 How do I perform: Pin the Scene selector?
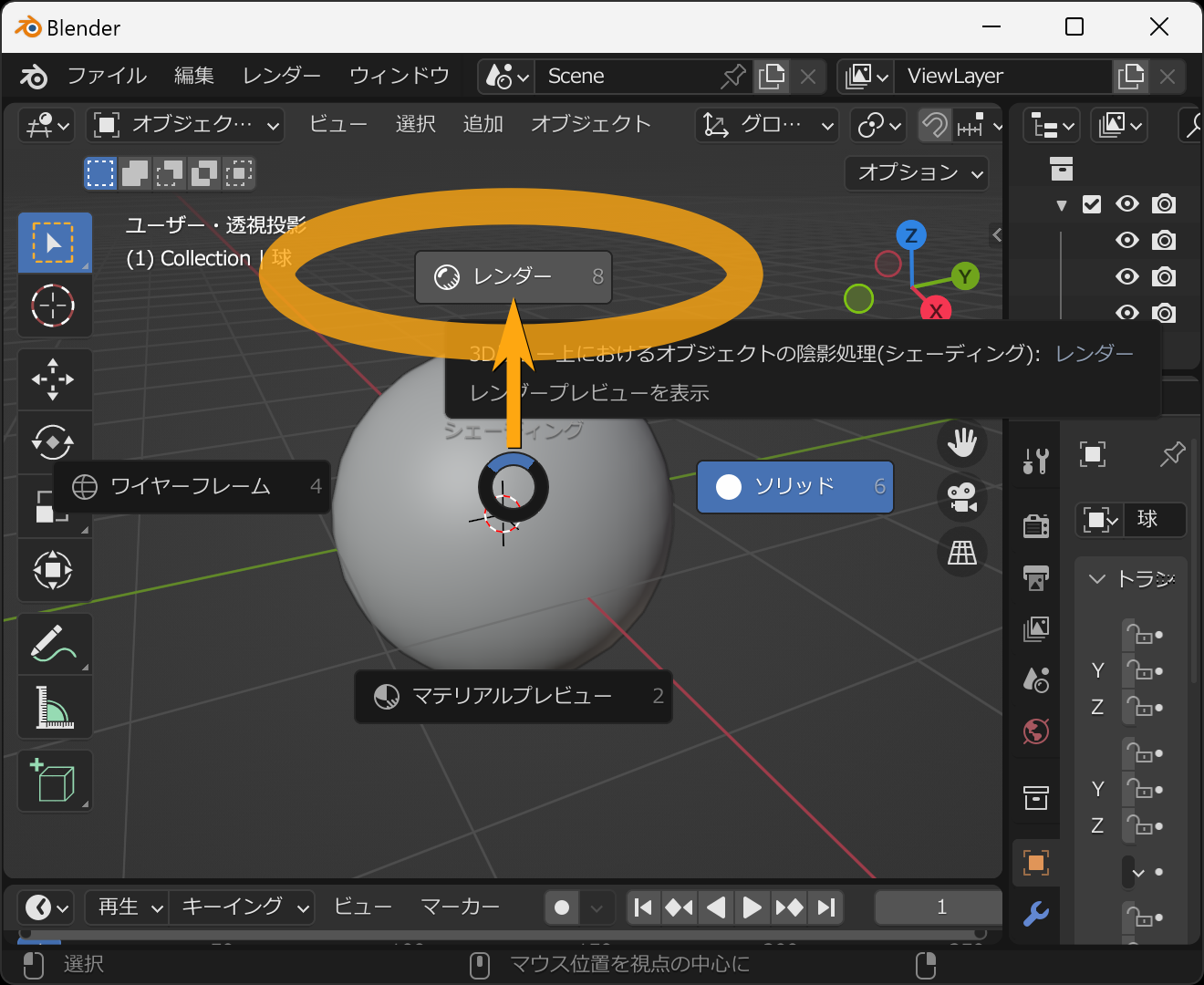732,77
